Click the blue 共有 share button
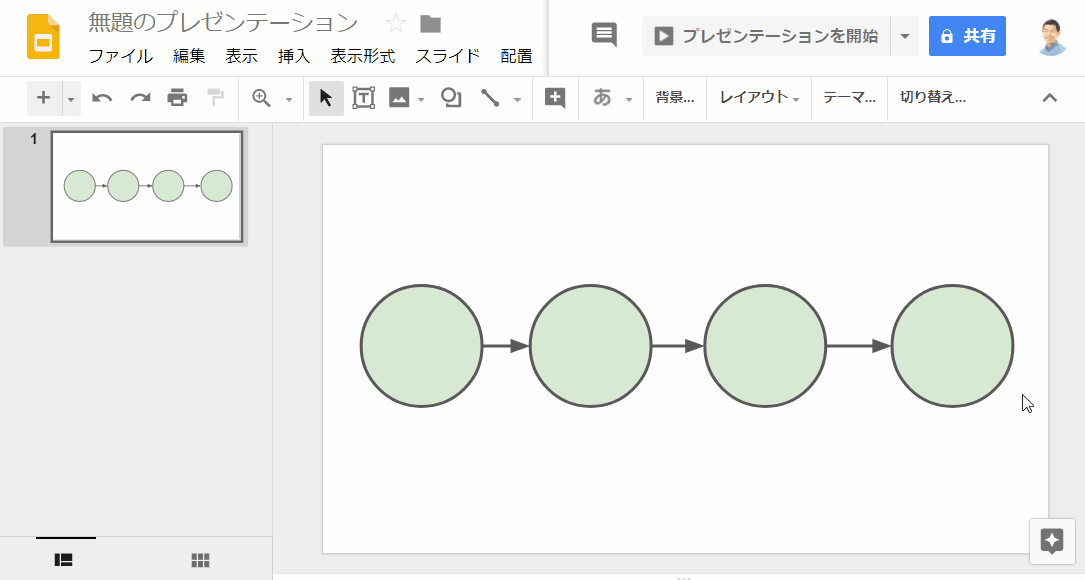 coord(967,36)
